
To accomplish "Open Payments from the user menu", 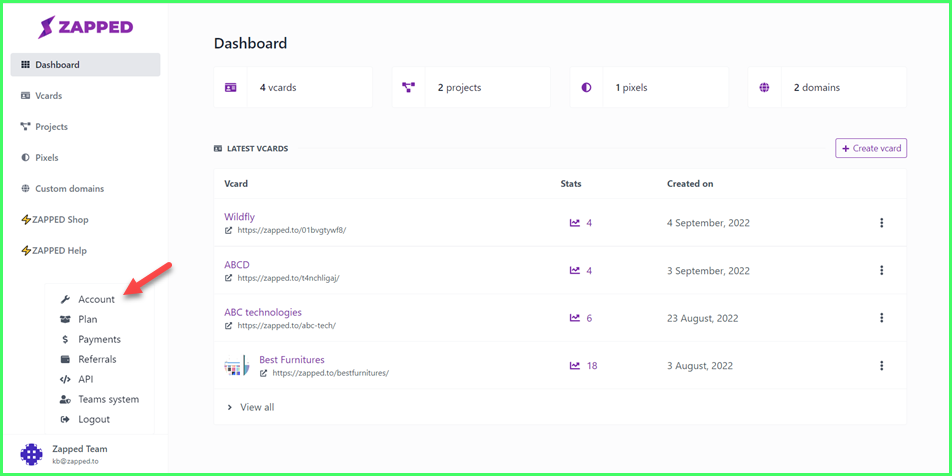I will [99, 339].
